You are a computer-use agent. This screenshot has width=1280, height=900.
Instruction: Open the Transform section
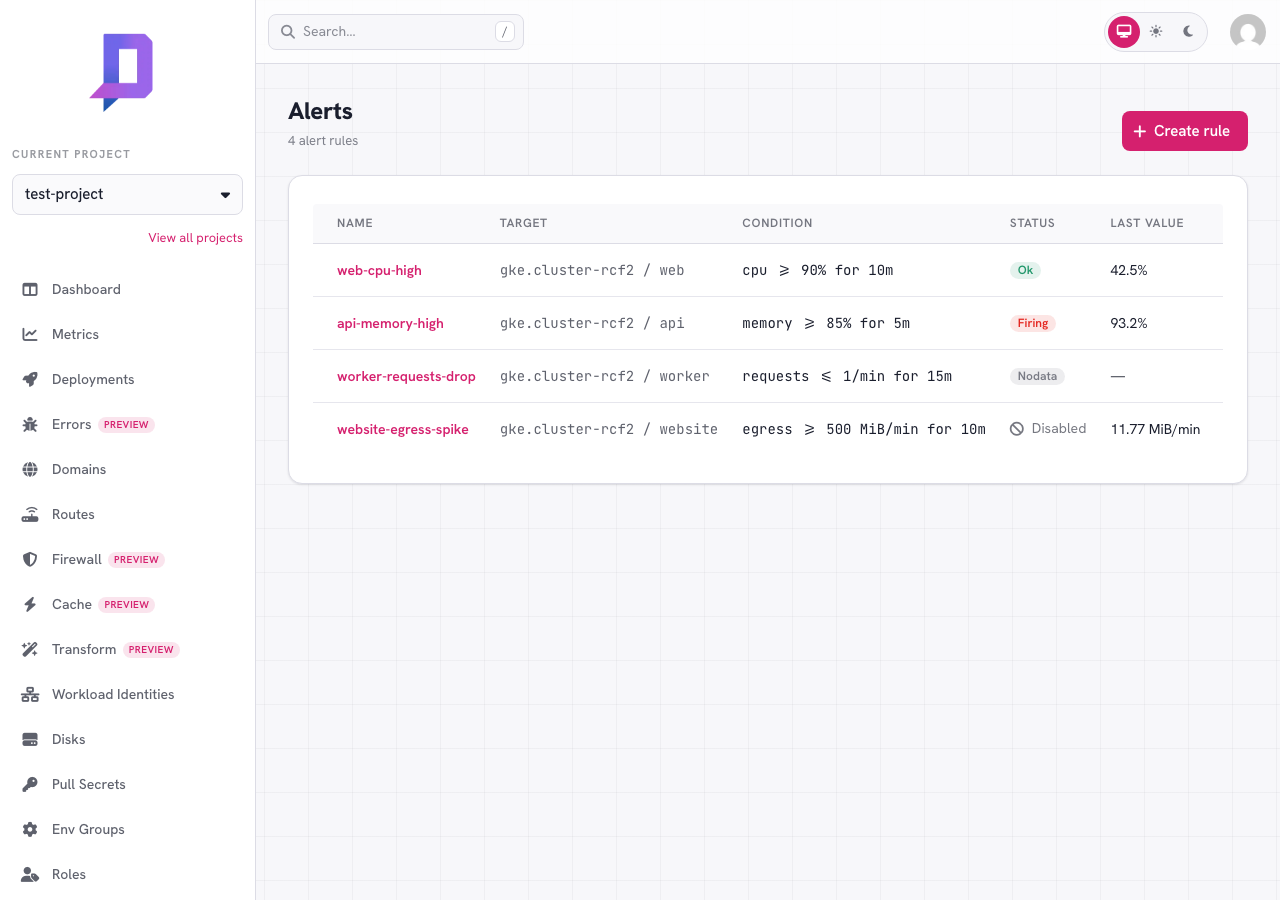tap(127, 649)
